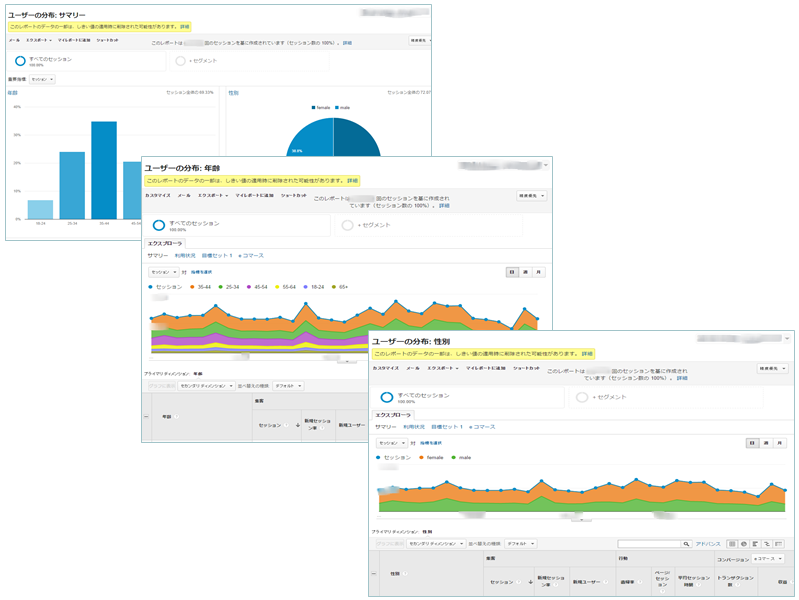
Task: Select data table view icon in gender report
Action: 732,544
